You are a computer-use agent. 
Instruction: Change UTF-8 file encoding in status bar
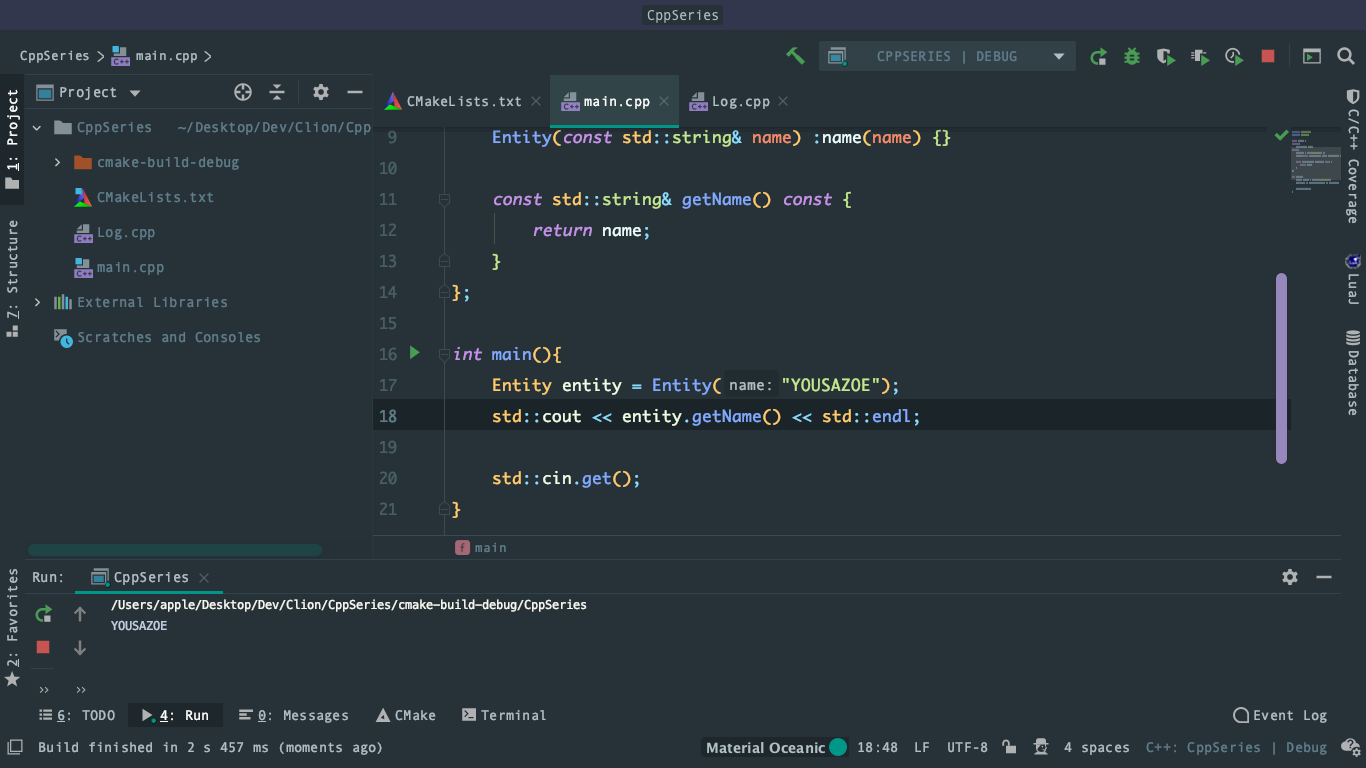tap(967, 747)
